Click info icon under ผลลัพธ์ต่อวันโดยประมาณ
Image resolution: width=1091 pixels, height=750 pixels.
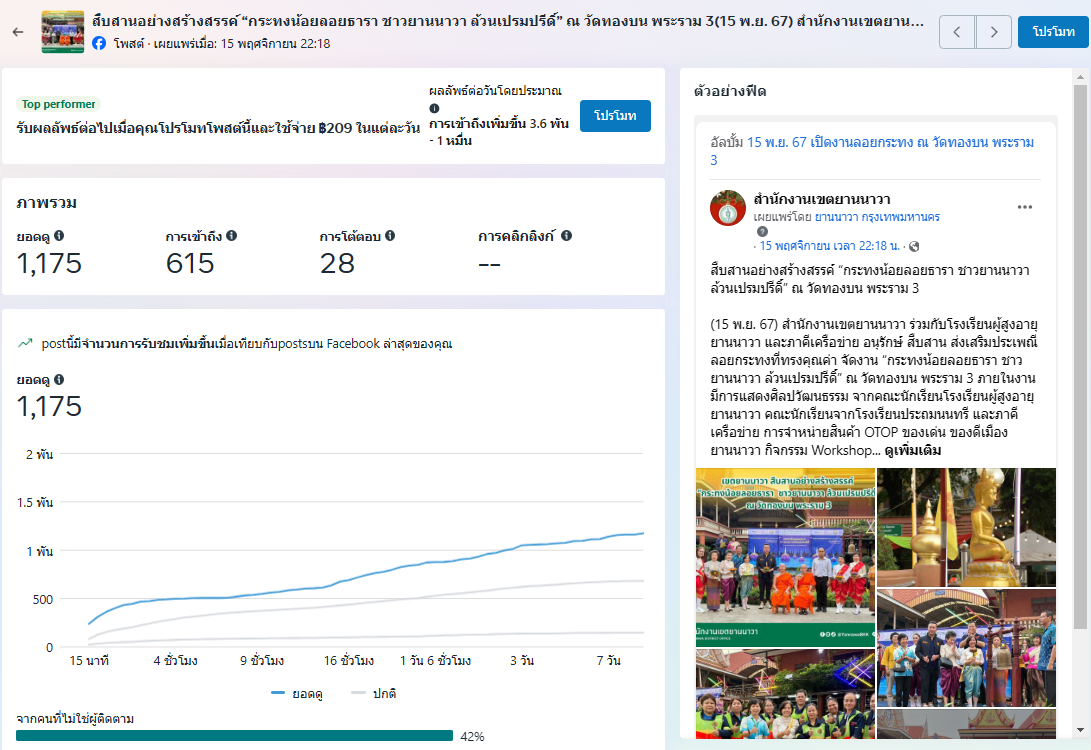(x=434, y=108)
